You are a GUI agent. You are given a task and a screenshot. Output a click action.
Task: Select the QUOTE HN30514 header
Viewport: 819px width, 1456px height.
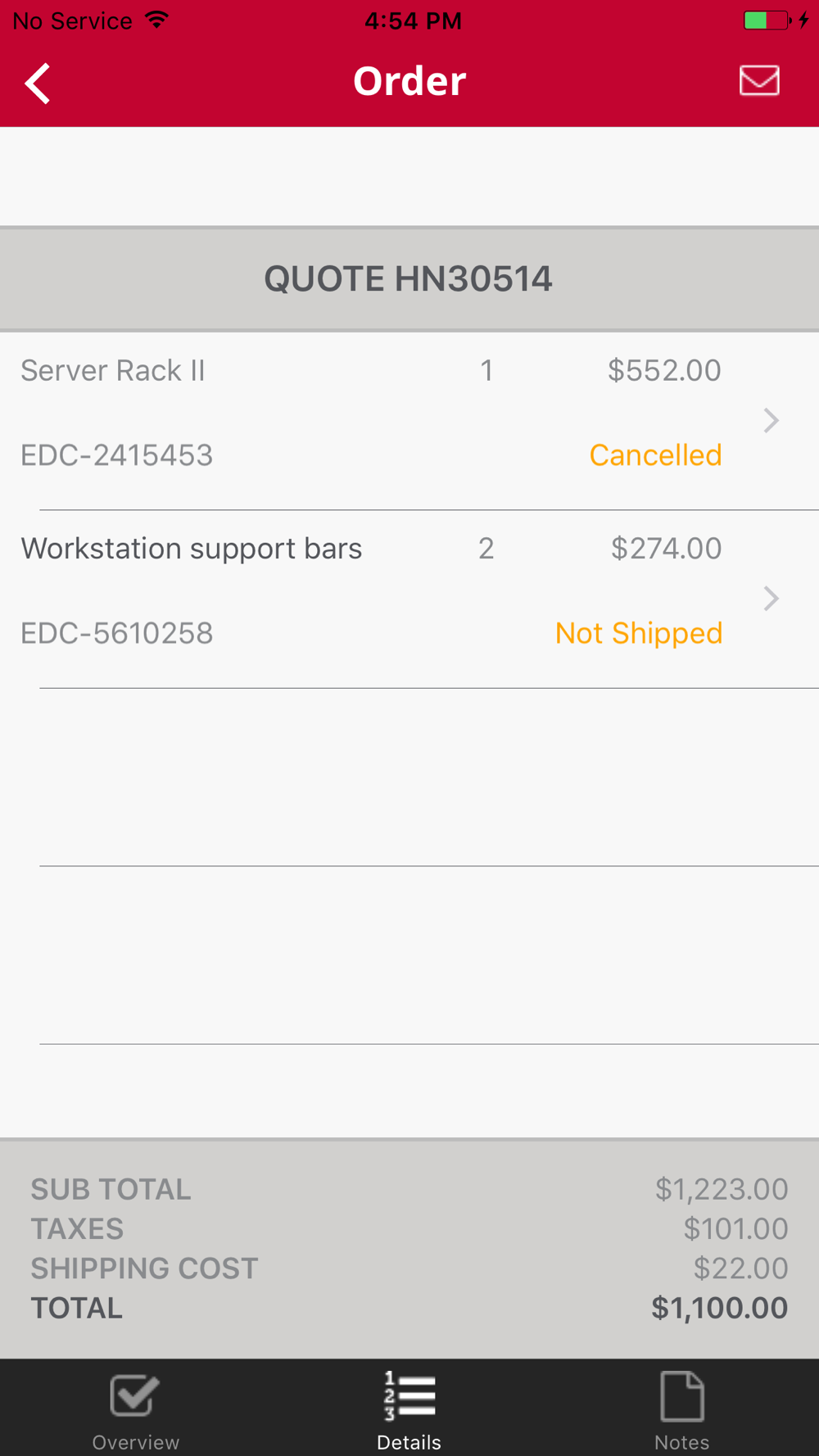(x=409, y=278)
